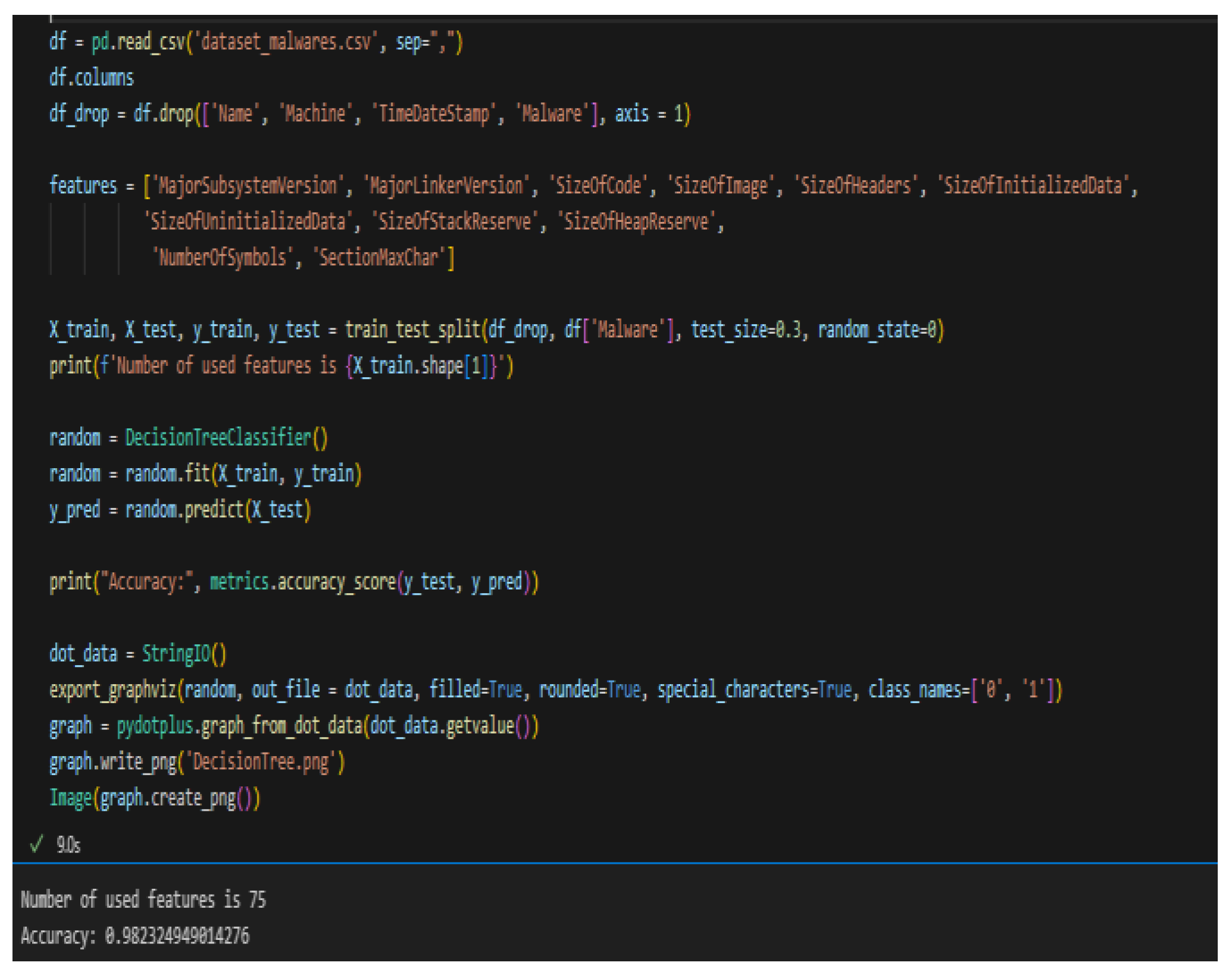Place cursor in 'dataset_malwares.csv' string
The image size is (1232, 978).
tap(286, 42)
